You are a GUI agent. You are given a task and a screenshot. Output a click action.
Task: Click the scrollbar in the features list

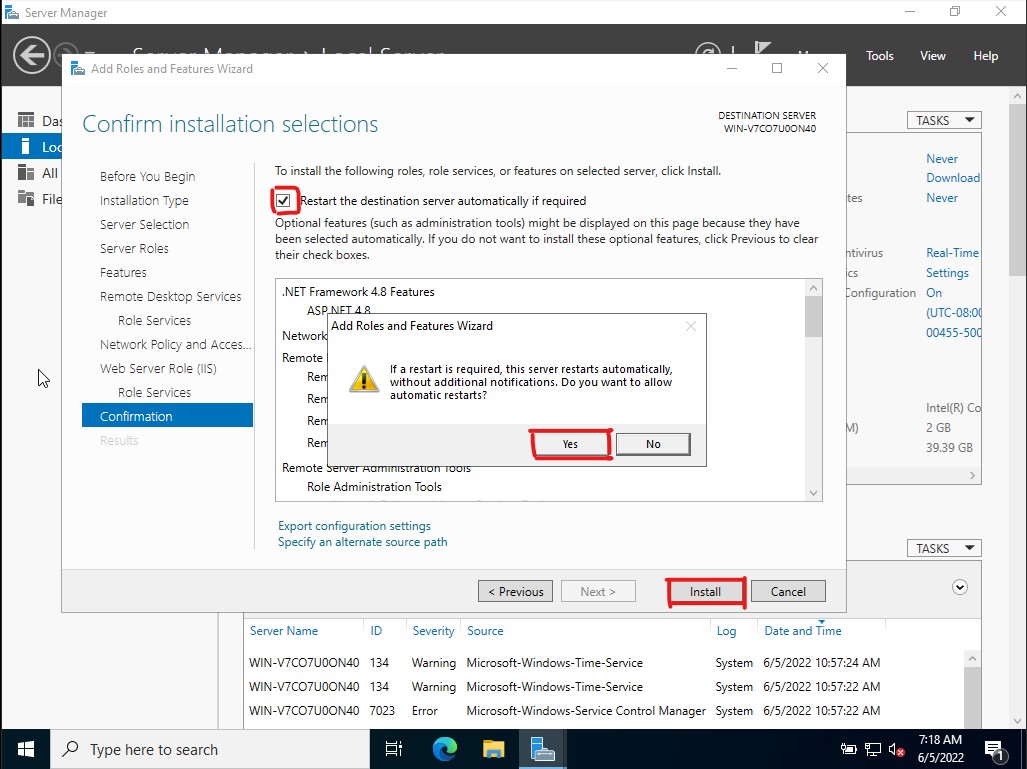tap(813, 317)
